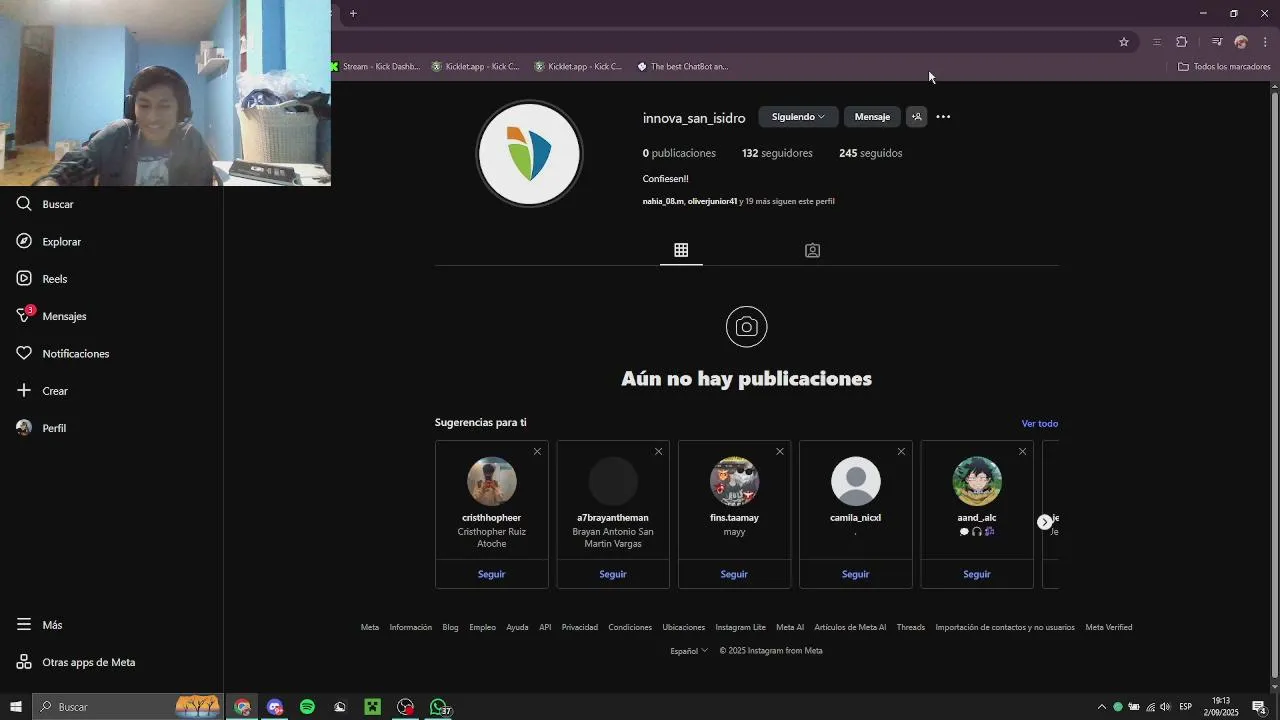Viewport: 1280px width, 720px height.
Task: Open the Notificaciones heart icon
Action: coord(24,353)
